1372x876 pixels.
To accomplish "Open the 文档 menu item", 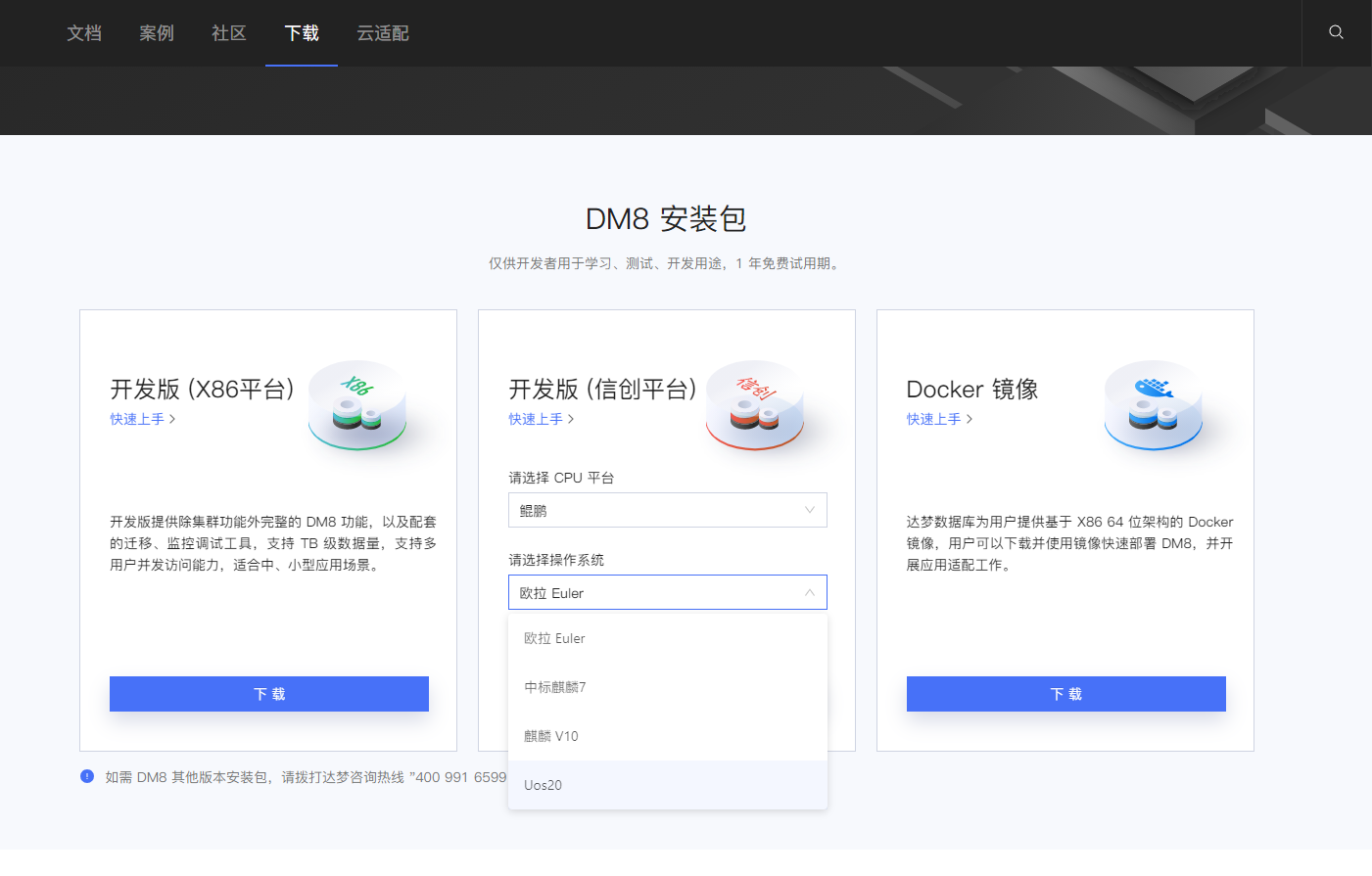I will pyautogui.click(x=83, y=32).
